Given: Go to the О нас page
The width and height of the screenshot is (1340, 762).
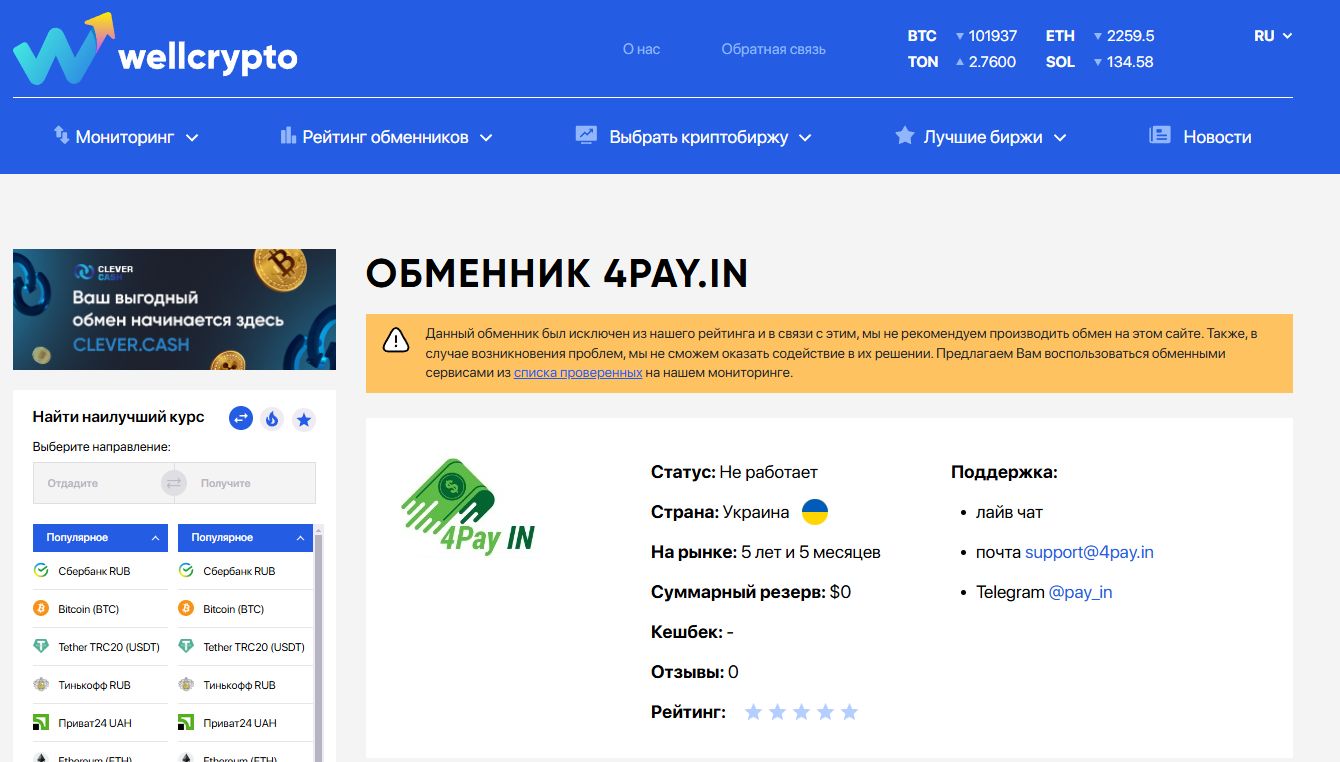Looking at the screenshot, I should (x=641, y=49).
